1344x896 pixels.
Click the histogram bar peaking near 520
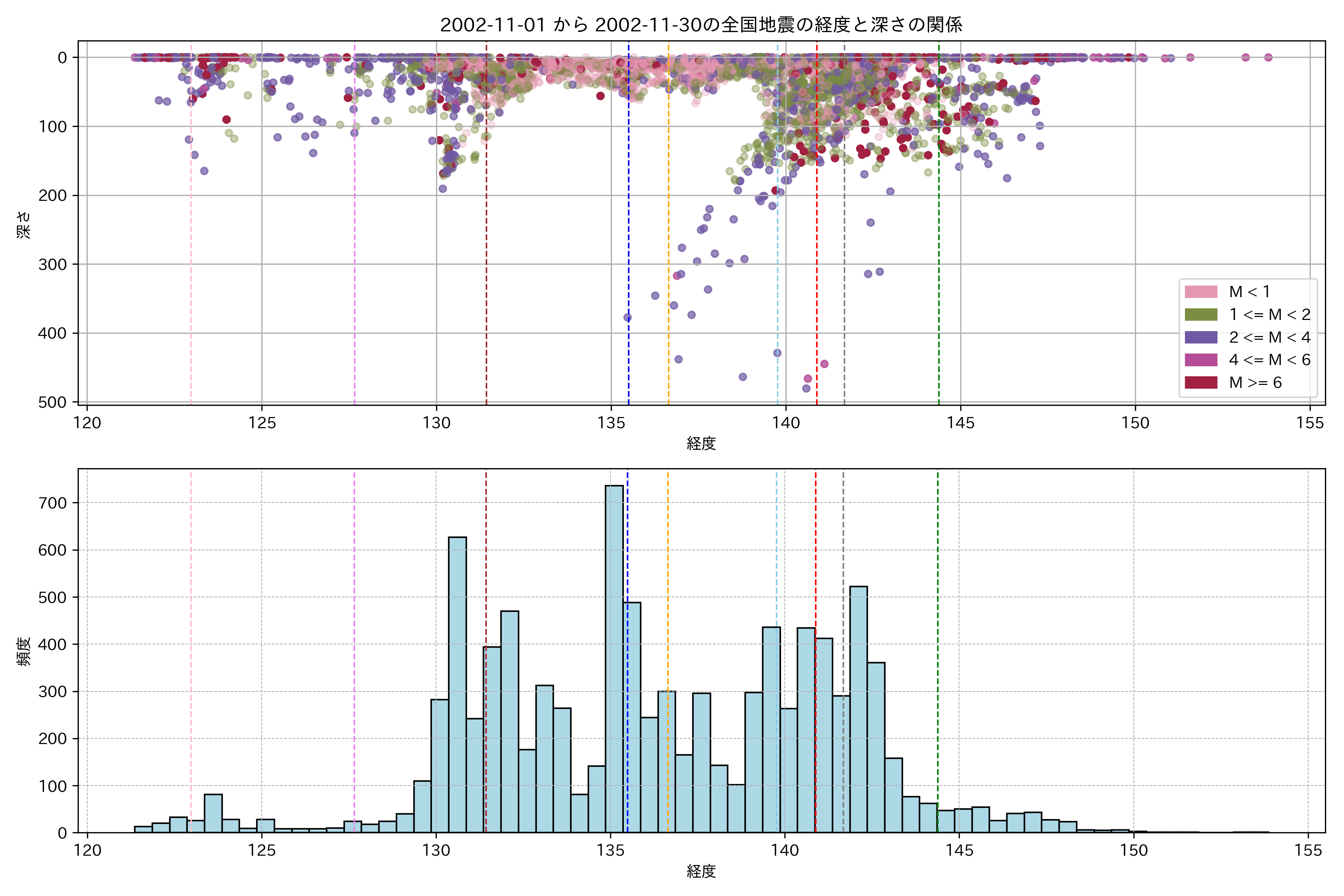[858, 709]
